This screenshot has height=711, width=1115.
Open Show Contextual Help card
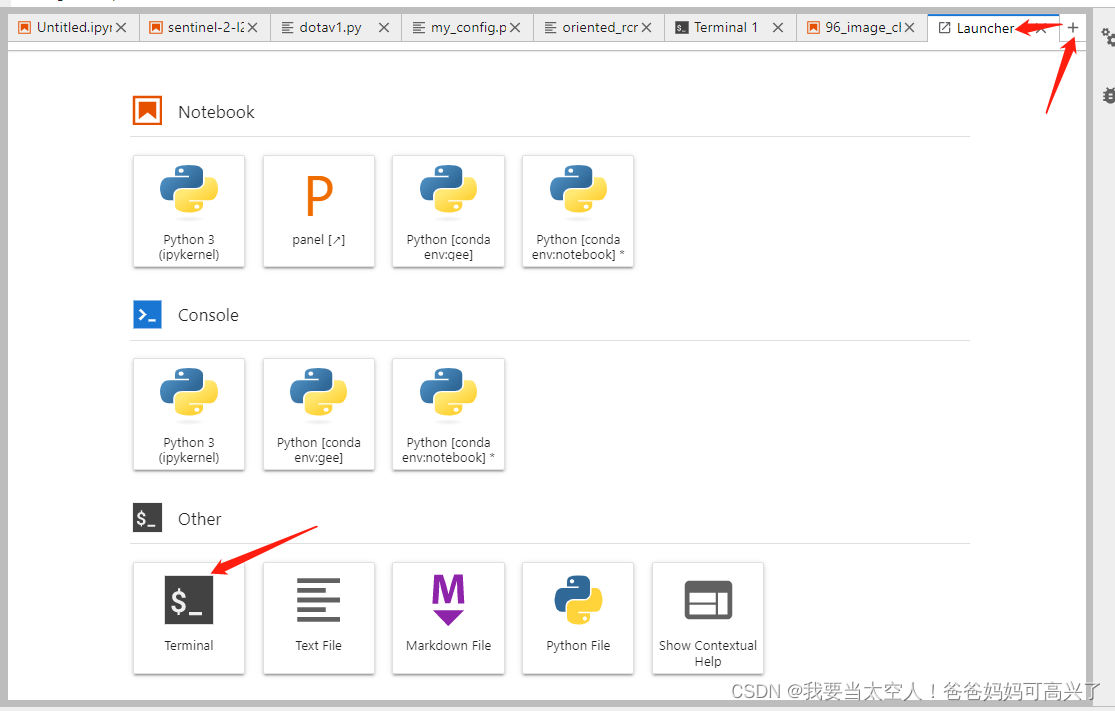click(x=708, y=618)
